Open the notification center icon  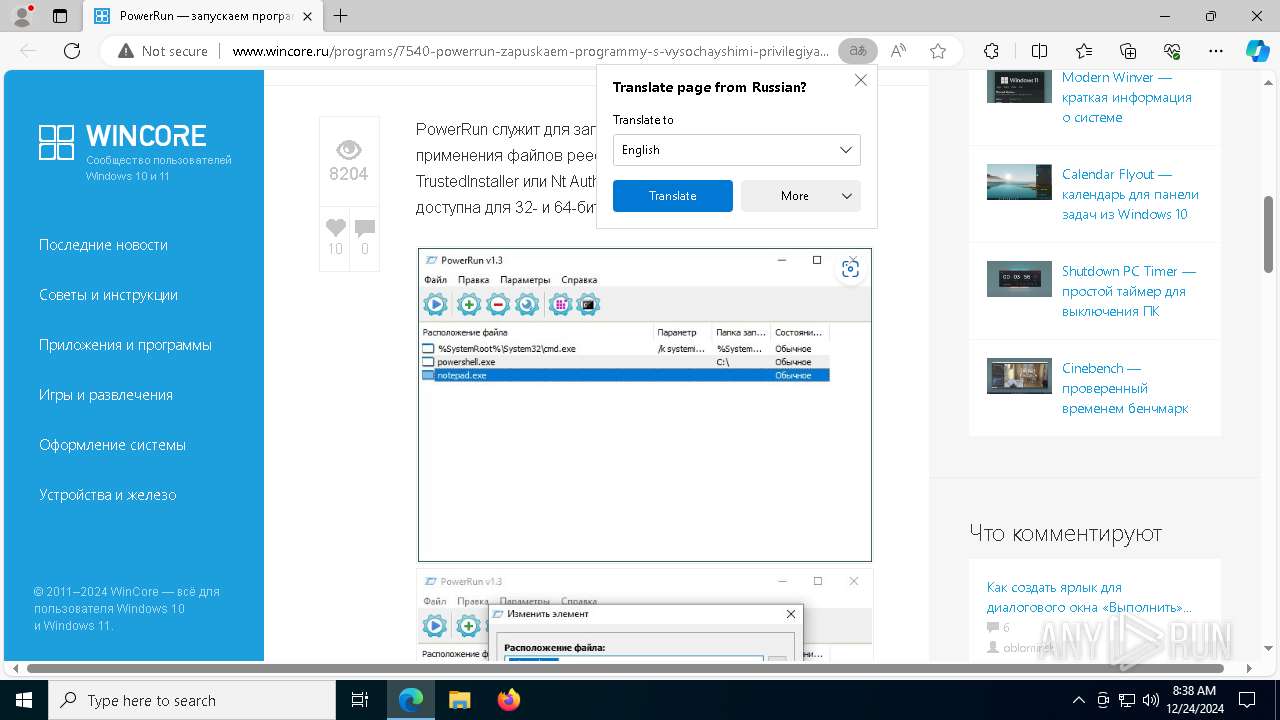coord(1249,700)
